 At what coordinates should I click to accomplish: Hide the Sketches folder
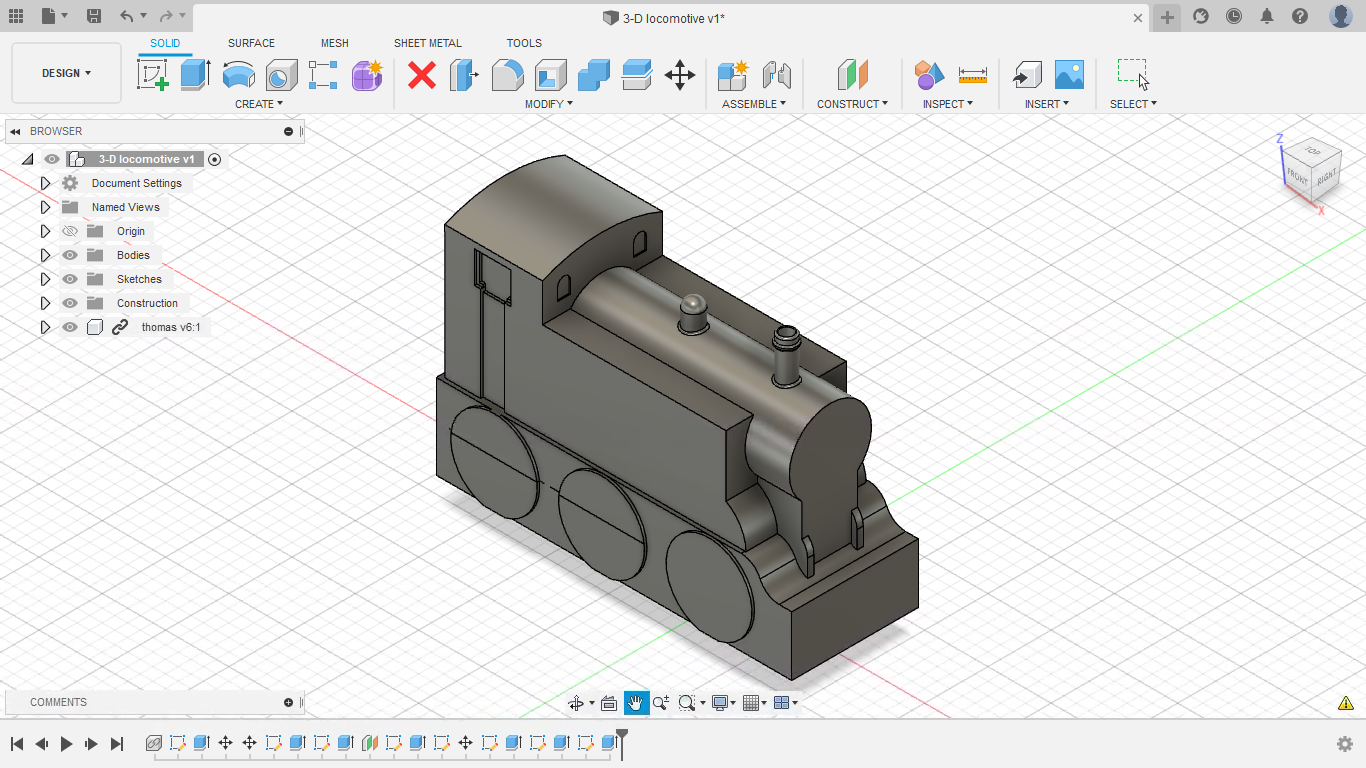[70, 279]
